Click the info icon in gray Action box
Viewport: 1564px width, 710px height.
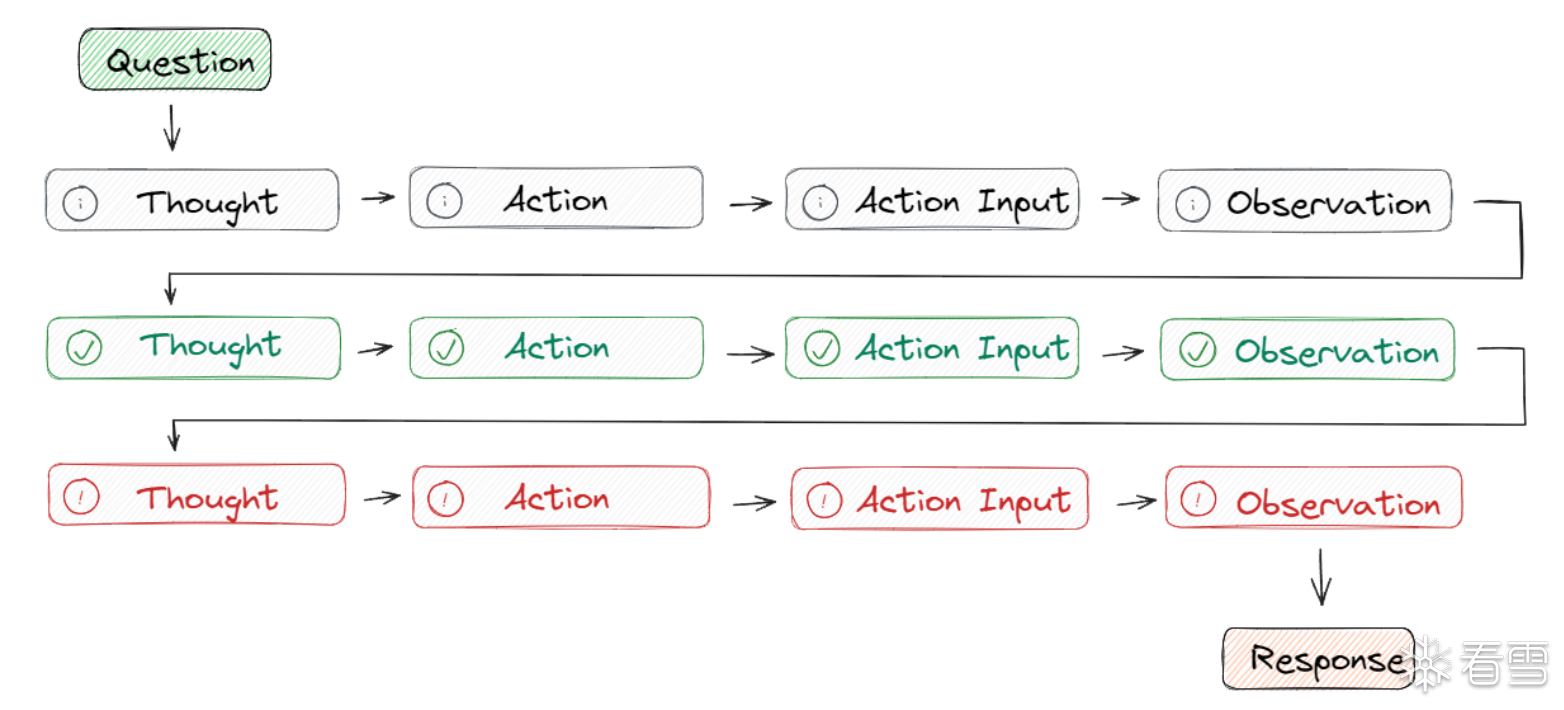click(443, 202)
